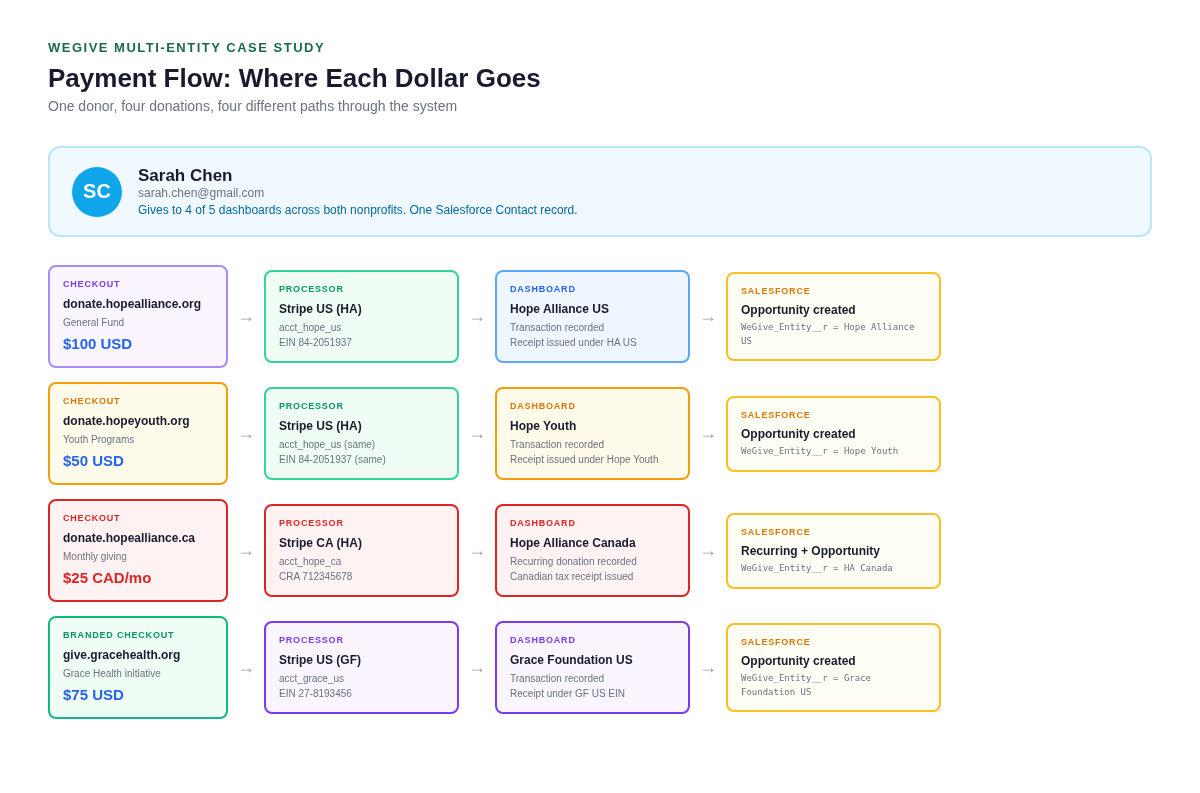This screenshot has width=1200, height=793.
Task: Click 'Canadian tax receipt issued' text
Action: (571, 577)
